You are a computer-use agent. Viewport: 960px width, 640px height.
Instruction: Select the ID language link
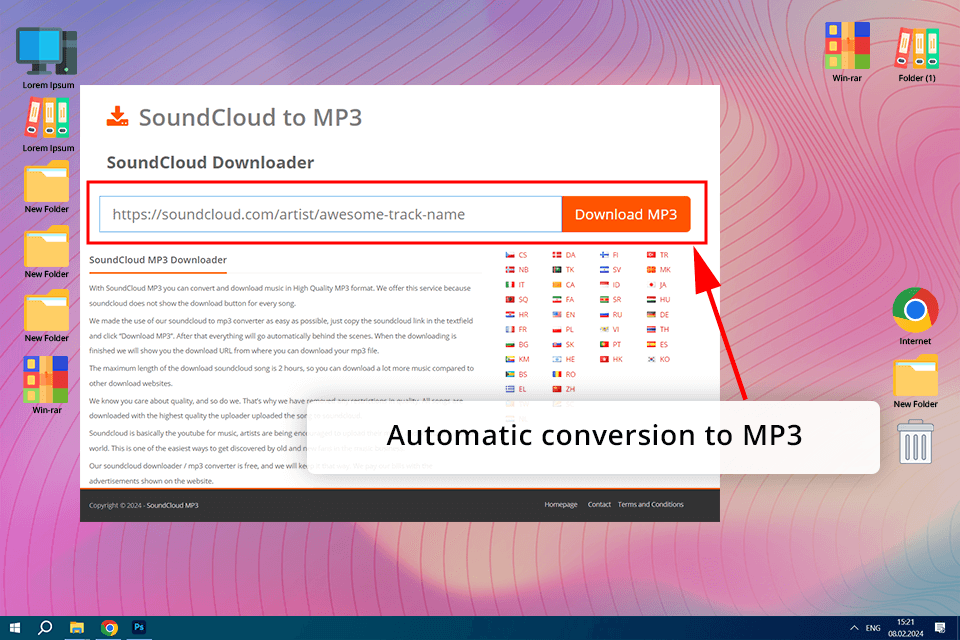616,285
